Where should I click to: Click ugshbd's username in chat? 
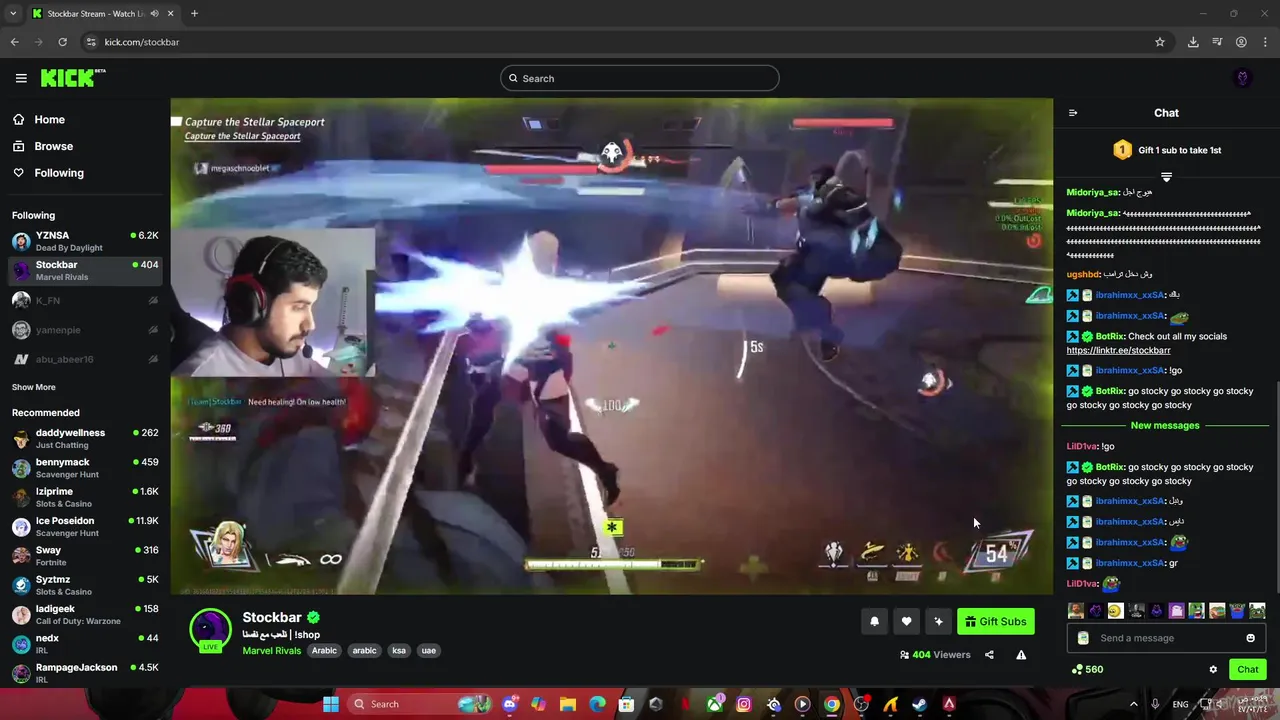tap(1083, 274)
